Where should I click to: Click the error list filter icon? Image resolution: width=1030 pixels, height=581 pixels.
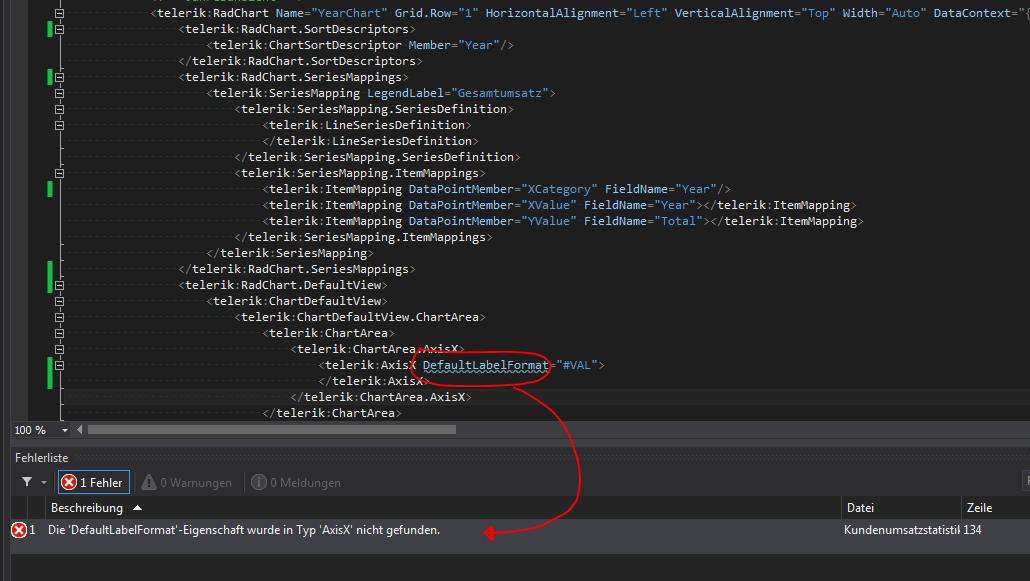pos(27,482)
